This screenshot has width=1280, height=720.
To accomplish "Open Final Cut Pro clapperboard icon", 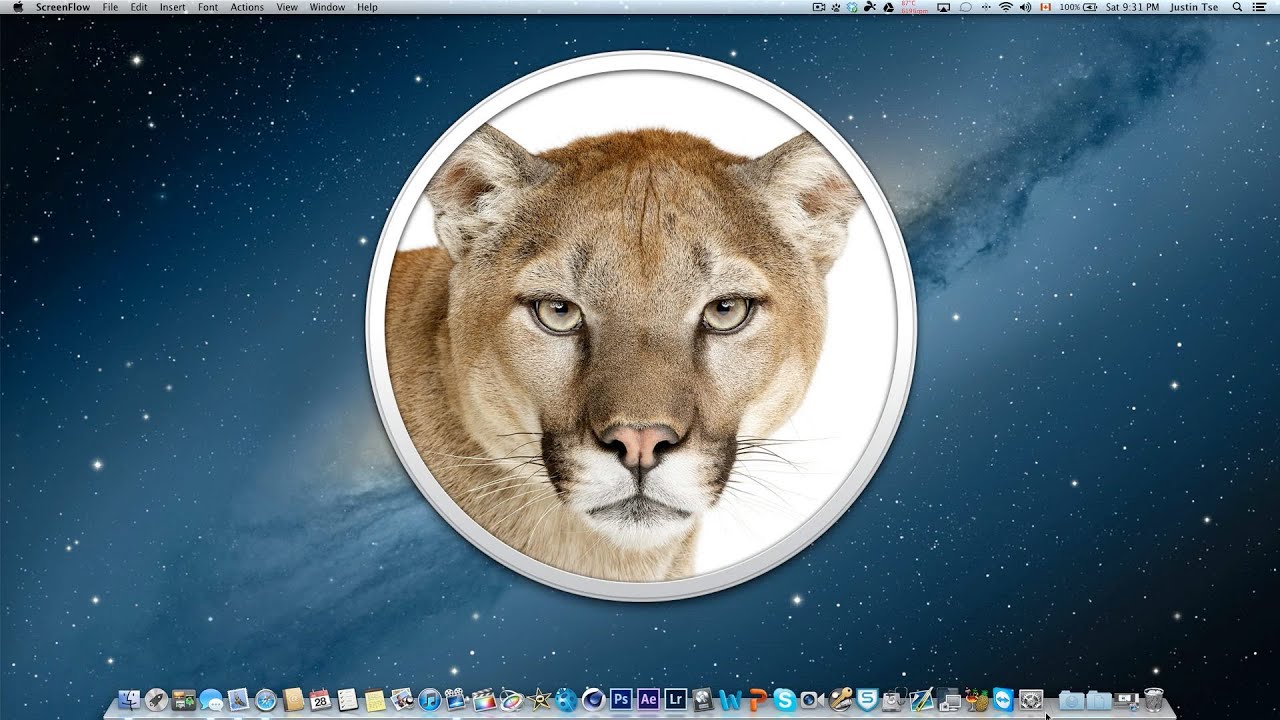I will click(484, 700).
